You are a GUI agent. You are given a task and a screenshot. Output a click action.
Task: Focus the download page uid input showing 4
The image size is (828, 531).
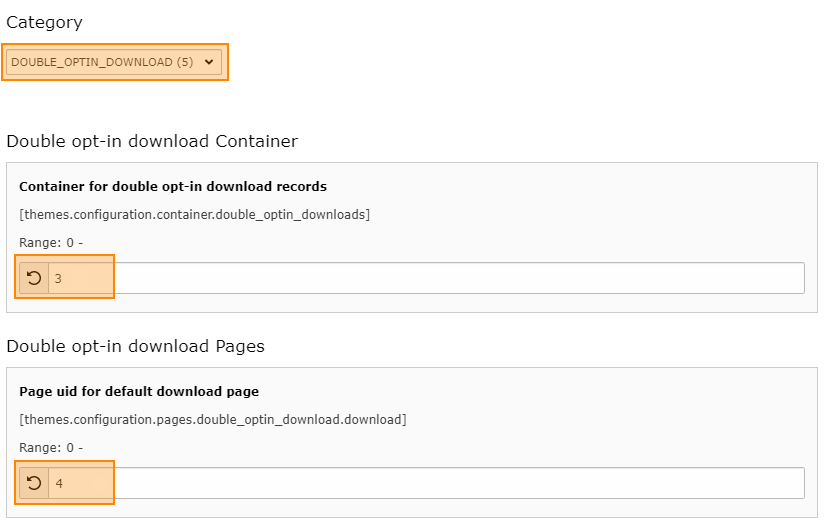pyautogui.click(x=426, y=483)
